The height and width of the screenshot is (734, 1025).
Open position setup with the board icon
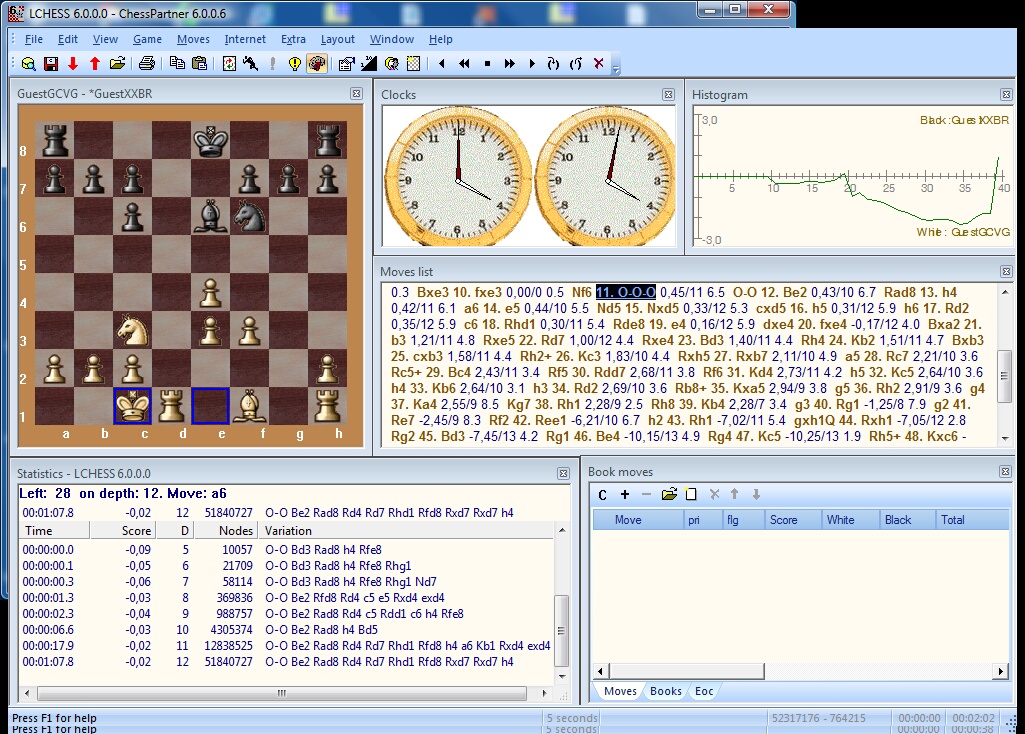(x=413, y=64)
